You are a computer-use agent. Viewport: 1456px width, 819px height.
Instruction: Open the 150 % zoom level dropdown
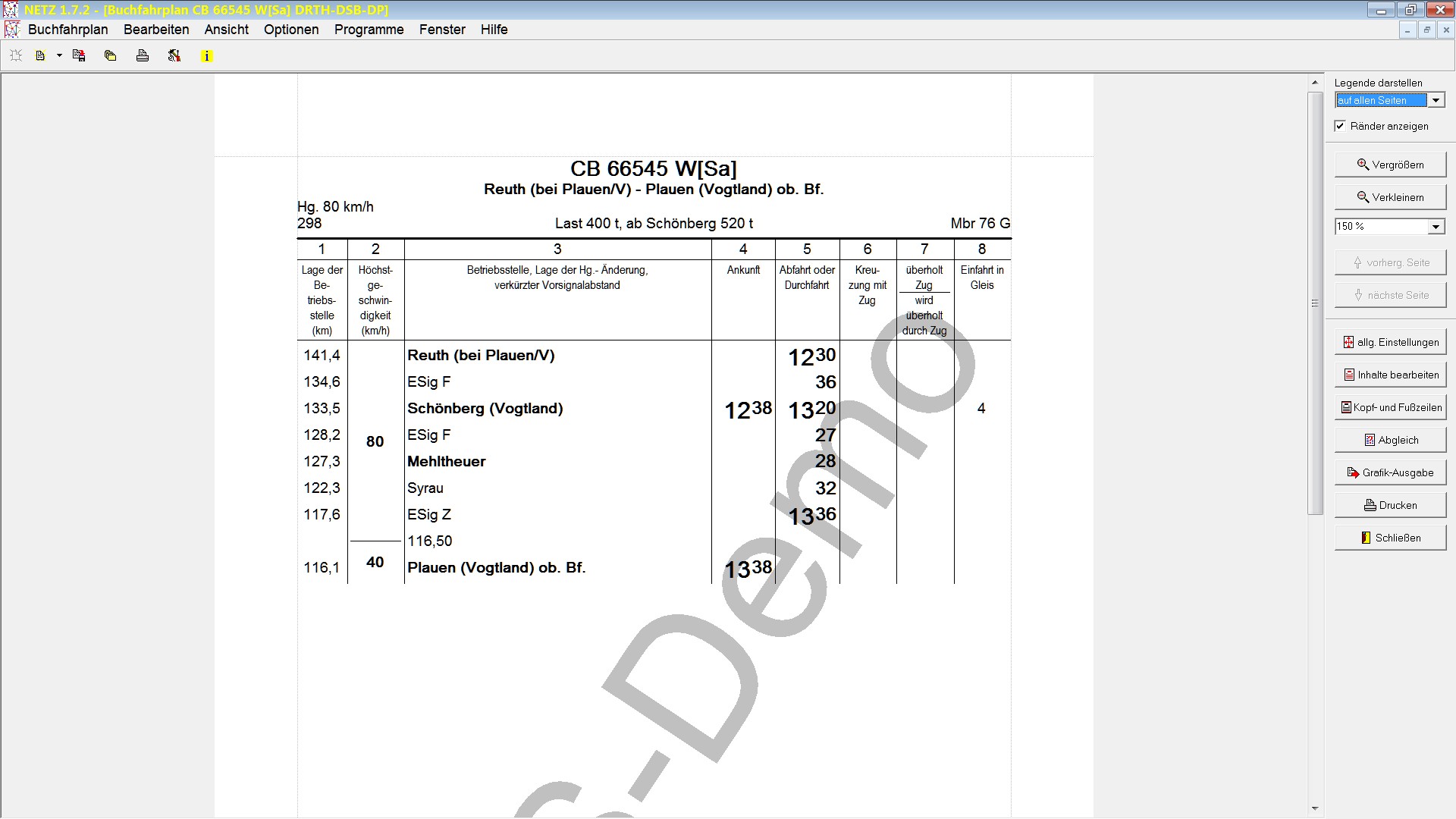(1436, 227)
